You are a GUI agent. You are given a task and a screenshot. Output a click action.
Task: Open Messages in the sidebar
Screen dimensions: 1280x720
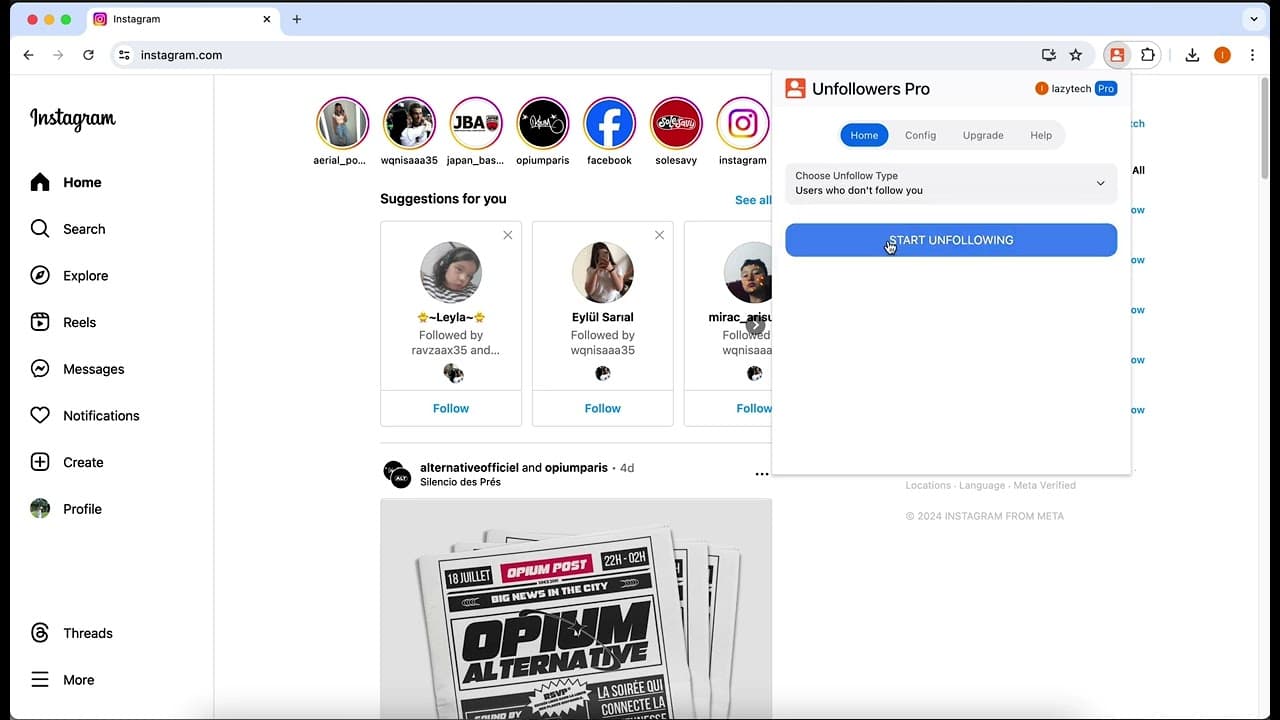(x=77, y=369)
